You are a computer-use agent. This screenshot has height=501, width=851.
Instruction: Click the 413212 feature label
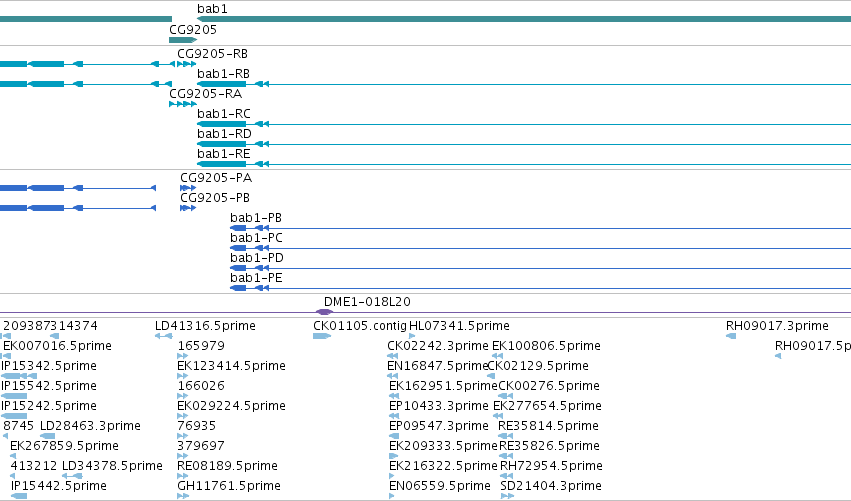(x=34, y=467)
